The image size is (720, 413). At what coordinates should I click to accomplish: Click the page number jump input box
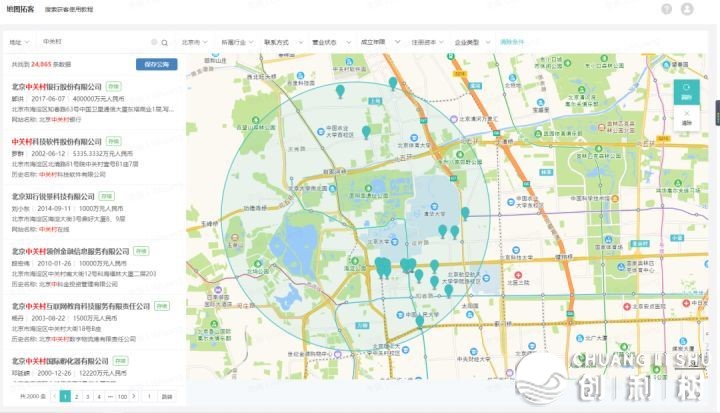(149, 396)
